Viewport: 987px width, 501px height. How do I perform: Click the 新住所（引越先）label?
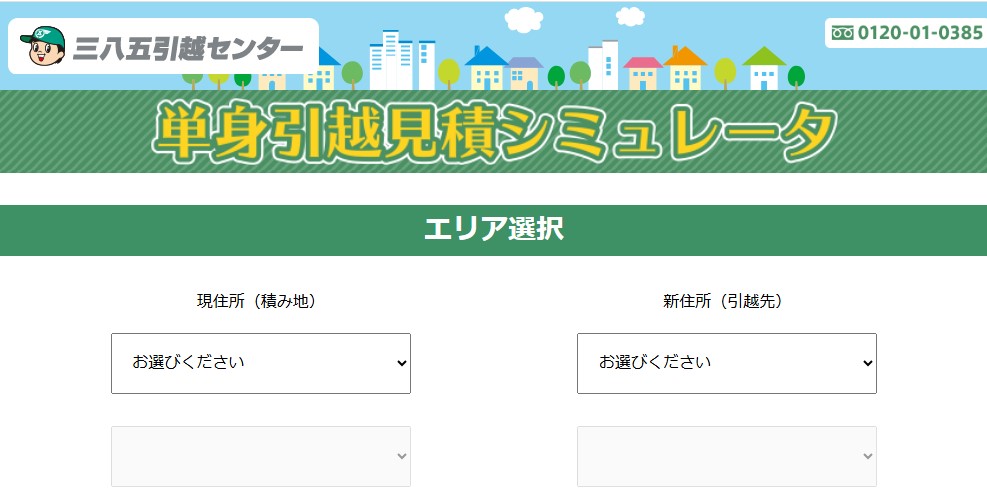coord(723,301)
